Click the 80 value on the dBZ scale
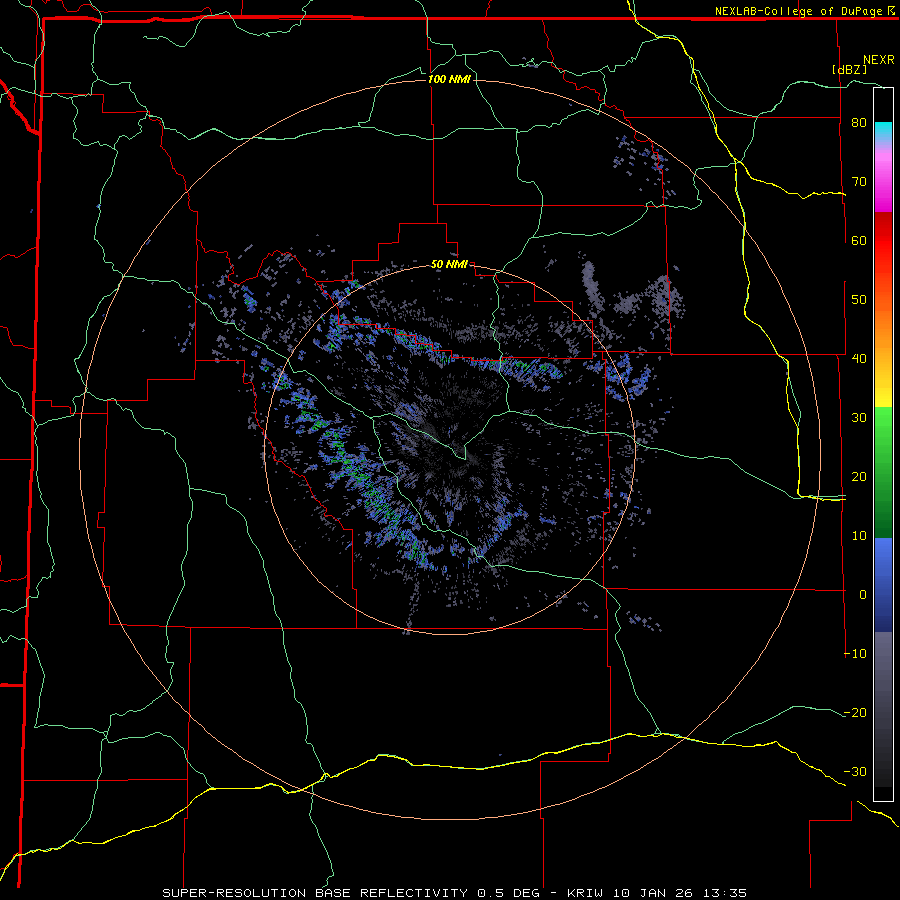Screen dimensions: 900x900 (859, 123)
